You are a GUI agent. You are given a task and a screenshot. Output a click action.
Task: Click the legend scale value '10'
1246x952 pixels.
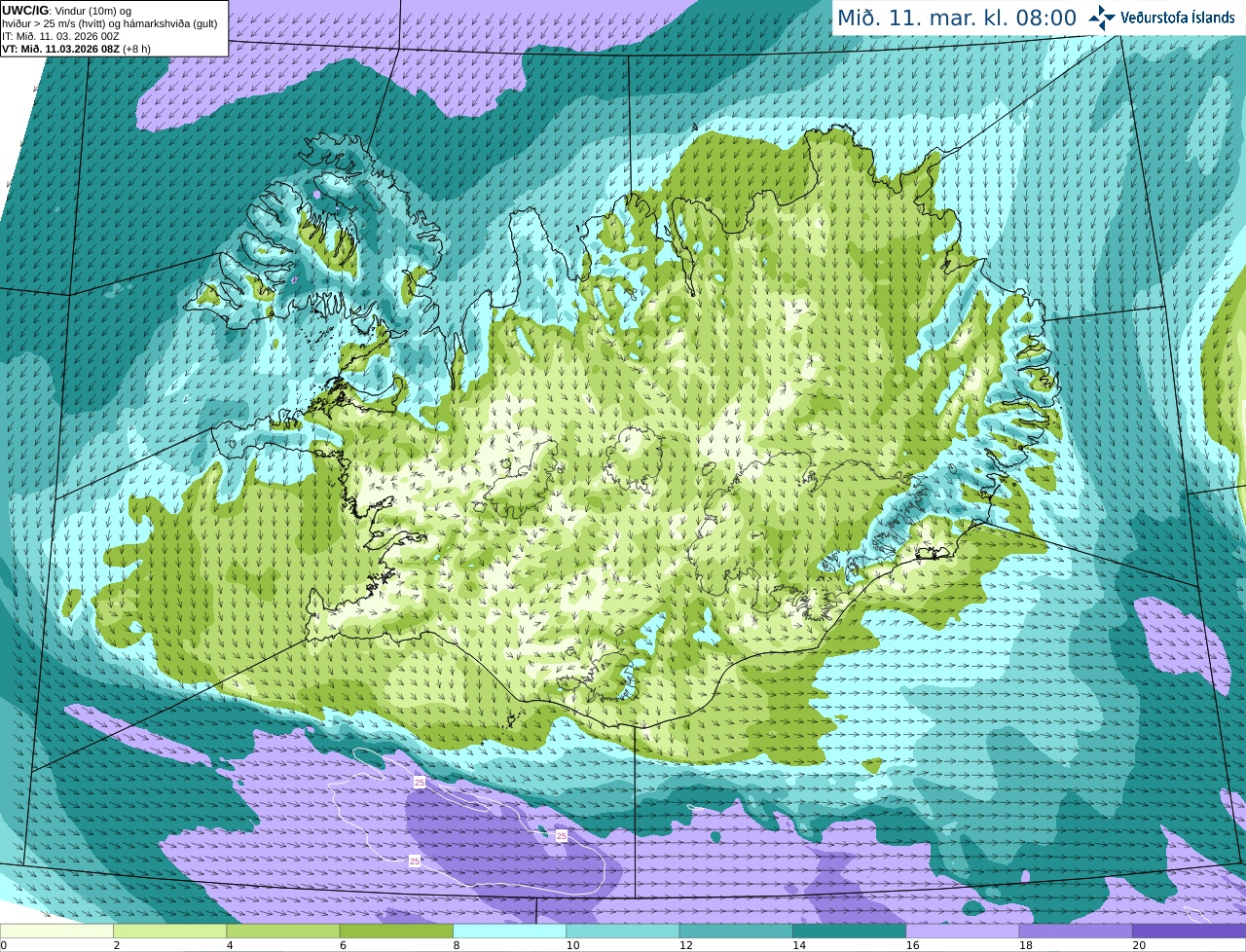(x=572, y=945)
